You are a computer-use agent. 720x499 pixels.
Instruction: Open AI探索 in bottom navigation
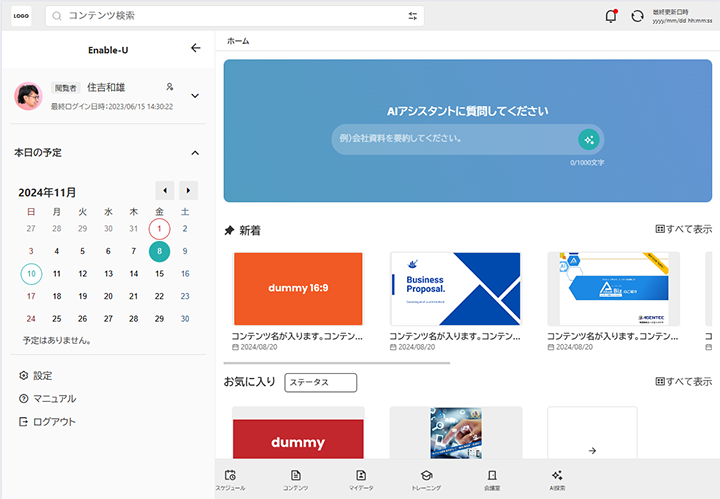(557, 480)
